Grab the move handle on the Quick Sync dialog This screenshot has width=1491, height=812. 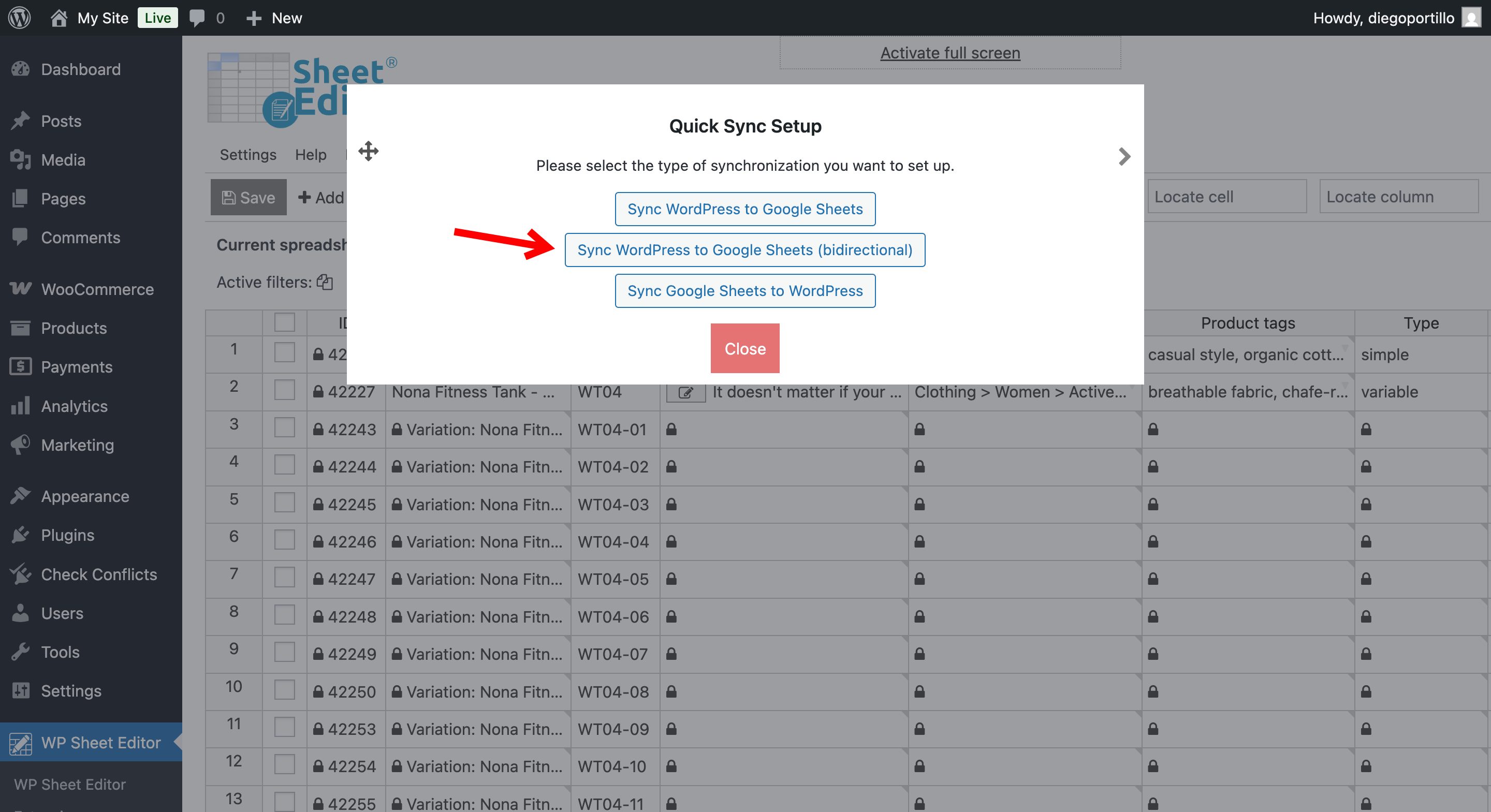369,151
